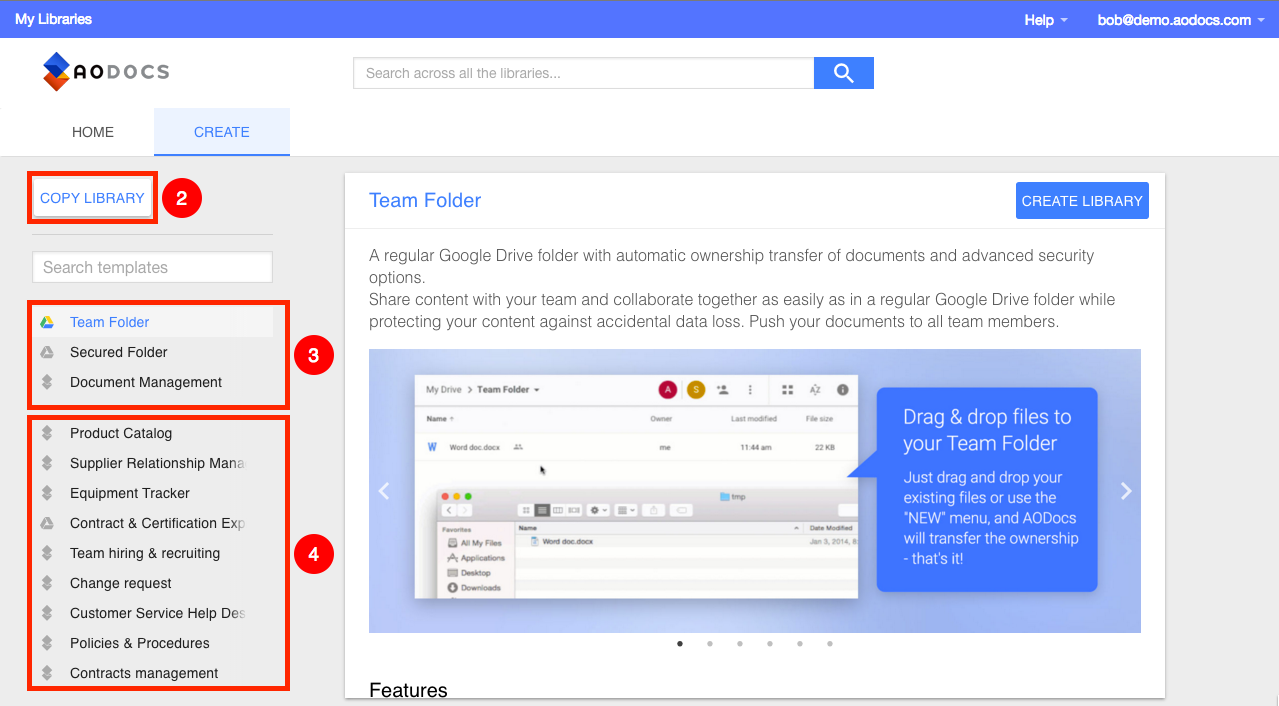Screen dimensions: 1279x706
Task: Click the blue magnifier search button
Action: (844, 73)
